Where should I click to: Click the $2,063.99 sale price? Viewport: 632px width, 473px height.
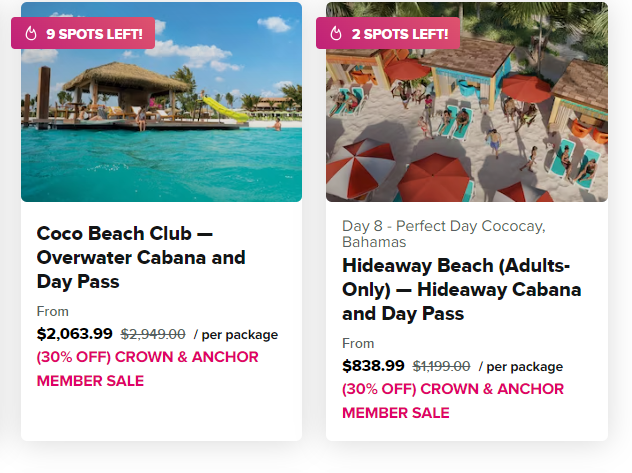(75, 334)
